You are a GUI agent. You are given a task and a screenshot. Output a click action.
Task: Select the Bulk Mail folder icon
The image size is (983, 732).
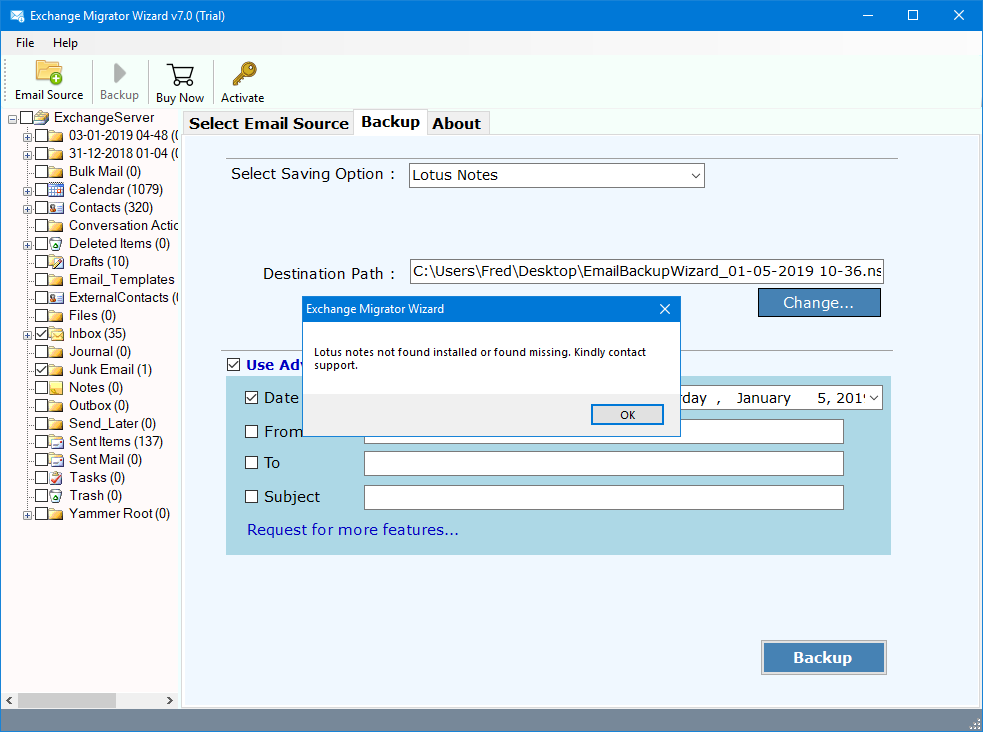pyautogui.click(x=56, y=172)
